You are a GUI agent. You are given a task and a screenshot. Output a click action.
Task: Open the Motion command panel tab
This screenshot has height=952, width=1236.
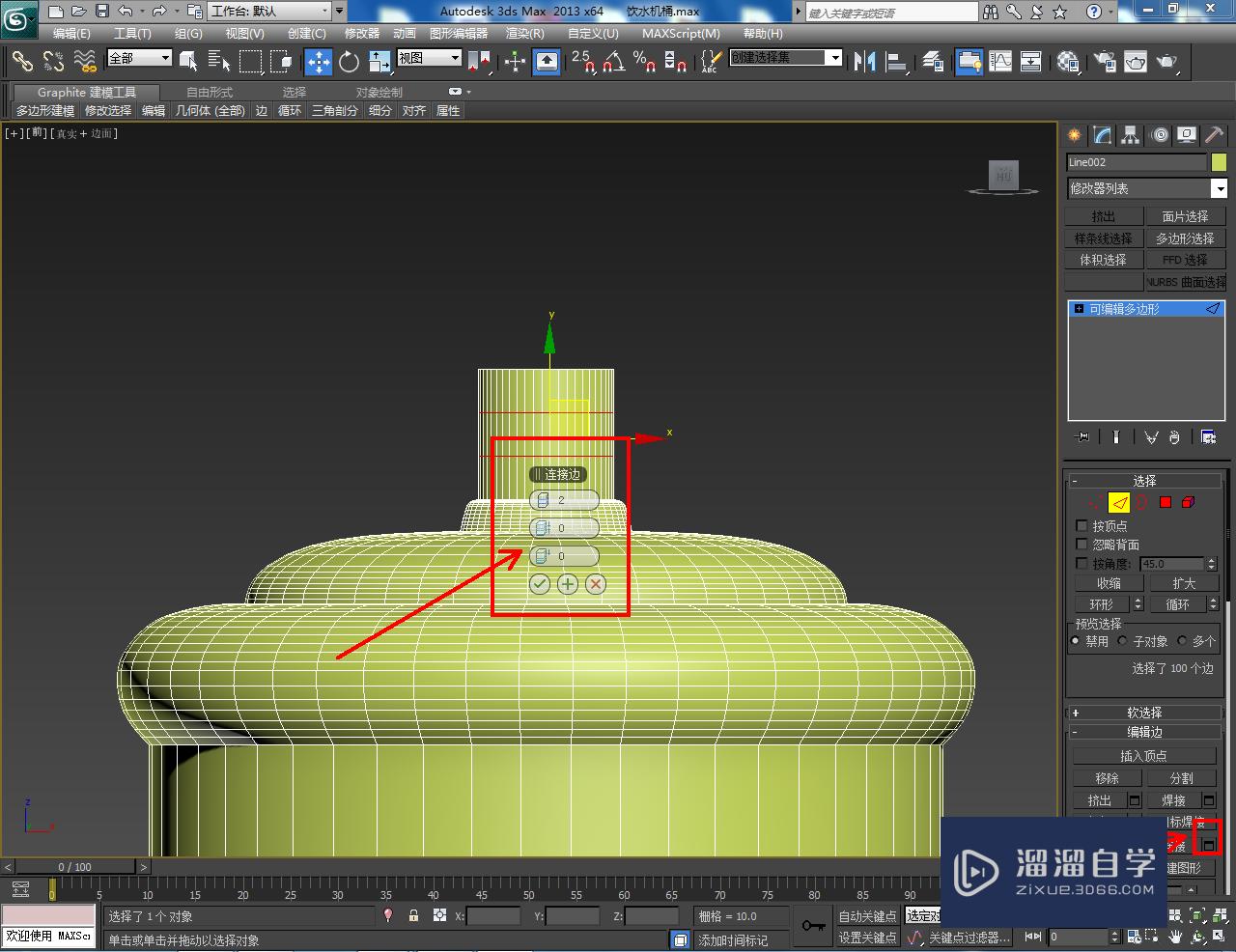click(1160, 135)
